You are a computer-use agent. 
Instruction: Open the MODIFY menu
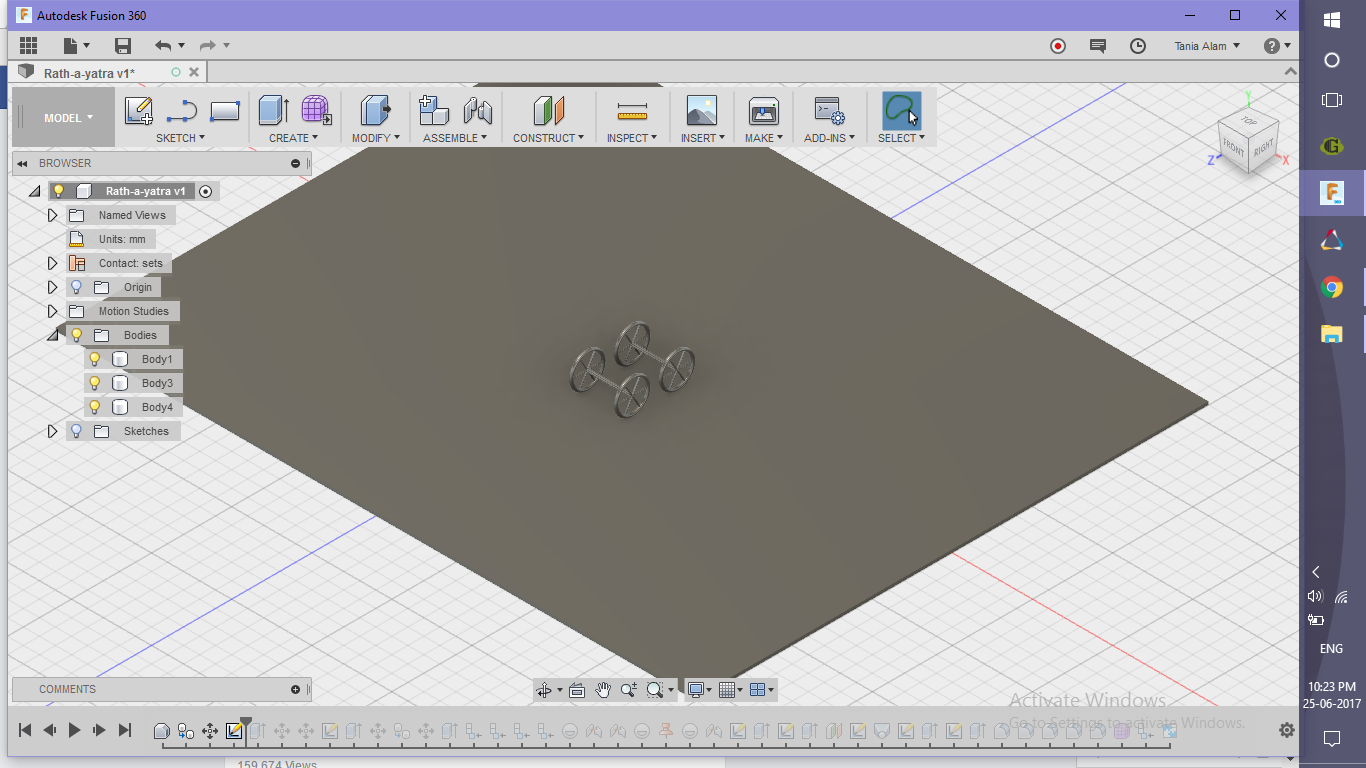click(375, 138)
